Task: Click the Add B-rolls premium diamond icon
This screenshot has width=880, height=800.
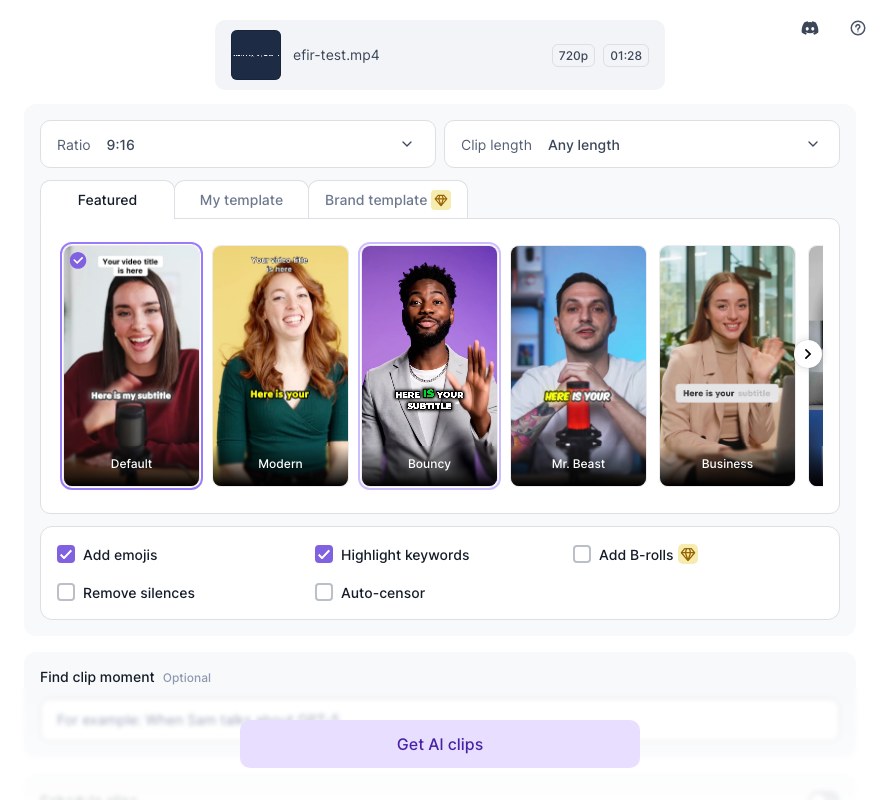Action: [688, 554]
